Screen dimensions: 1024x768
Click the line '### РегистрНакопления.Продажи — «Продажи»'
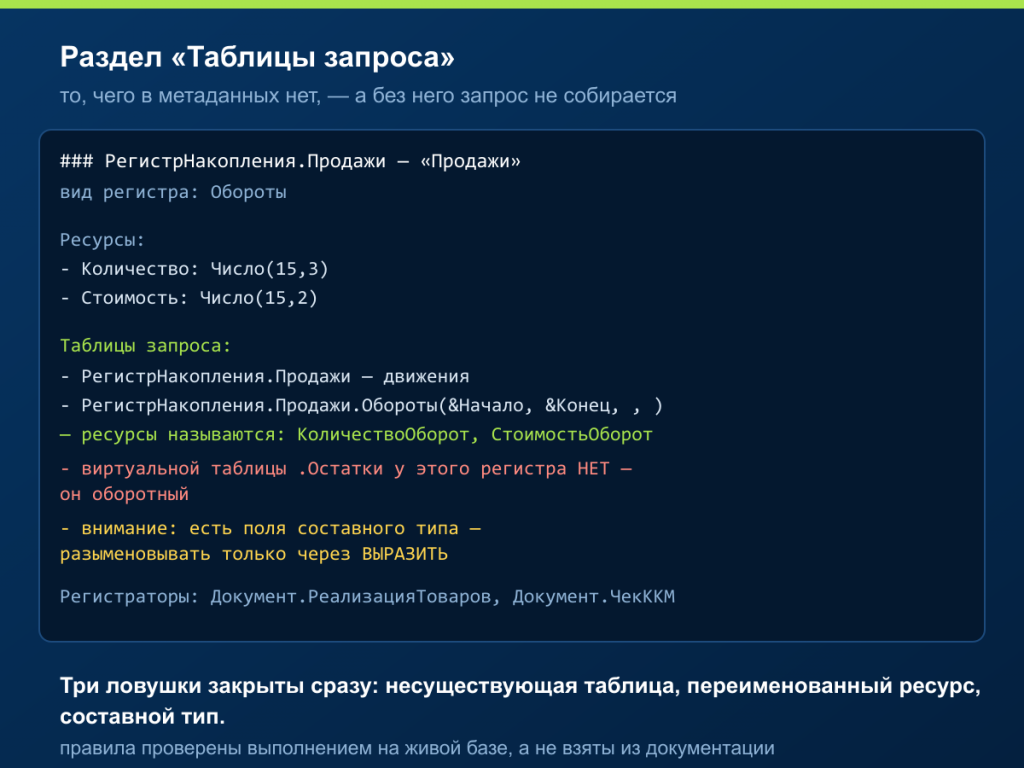click(291, 161)
